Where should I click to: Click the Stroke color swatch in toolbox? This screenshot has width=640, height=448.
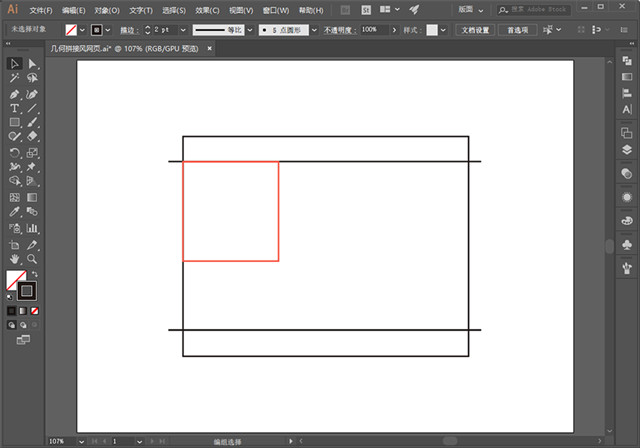click(x=26, y=291)
